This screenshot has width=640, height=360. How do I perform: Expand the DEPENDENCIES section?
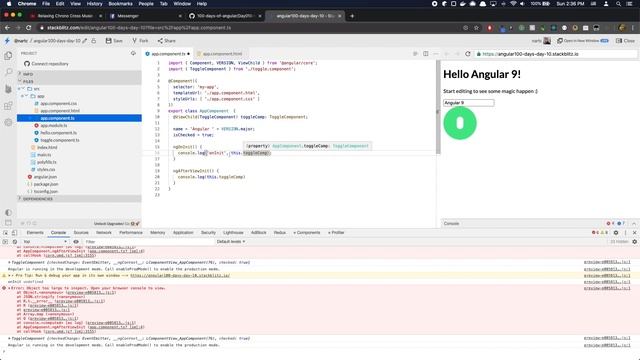(x=79, y=199)
